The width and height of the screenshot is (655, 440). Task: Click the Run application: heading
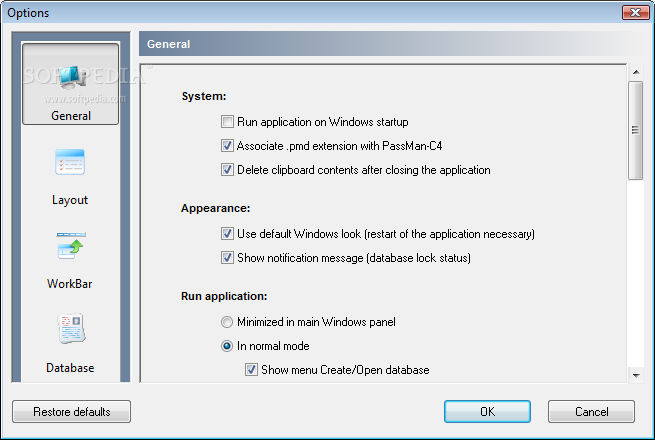coord(224,296)
